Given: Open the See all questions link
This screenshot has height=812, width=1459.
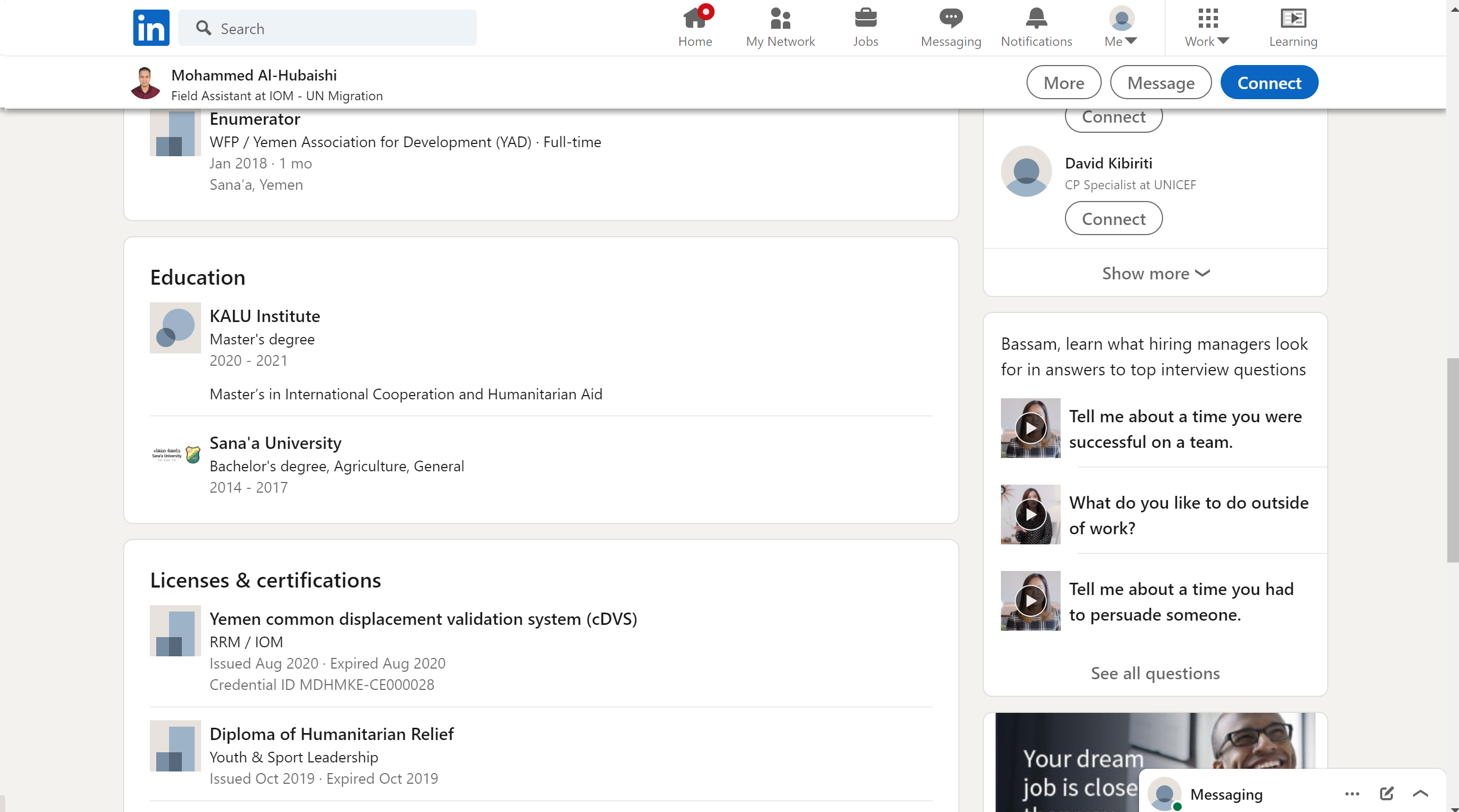Looking at the screenshot, I should pos(1155,673).
